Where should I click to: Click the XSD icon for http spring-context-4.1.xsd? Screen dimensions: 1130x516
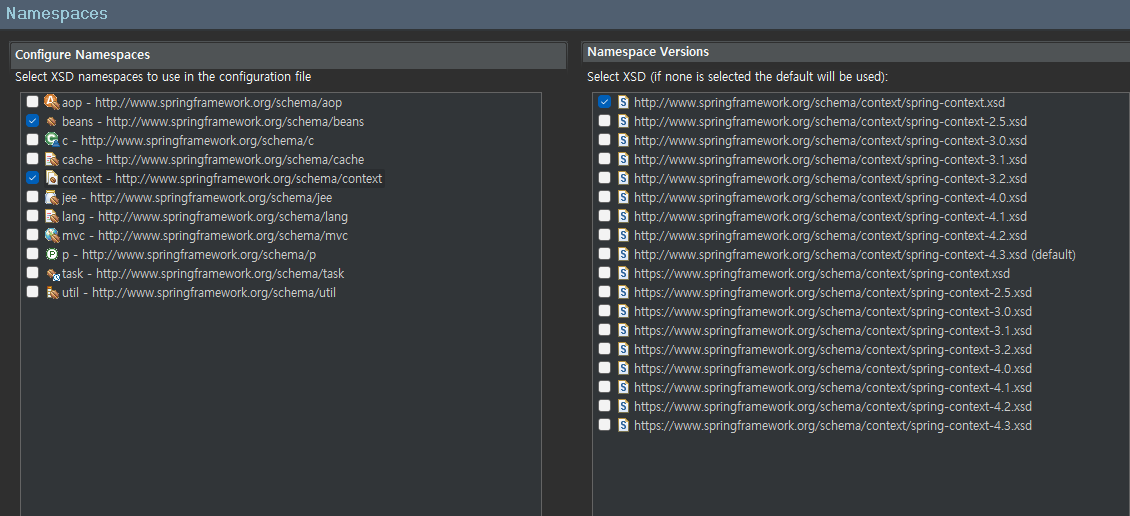(x=623, y=216)
